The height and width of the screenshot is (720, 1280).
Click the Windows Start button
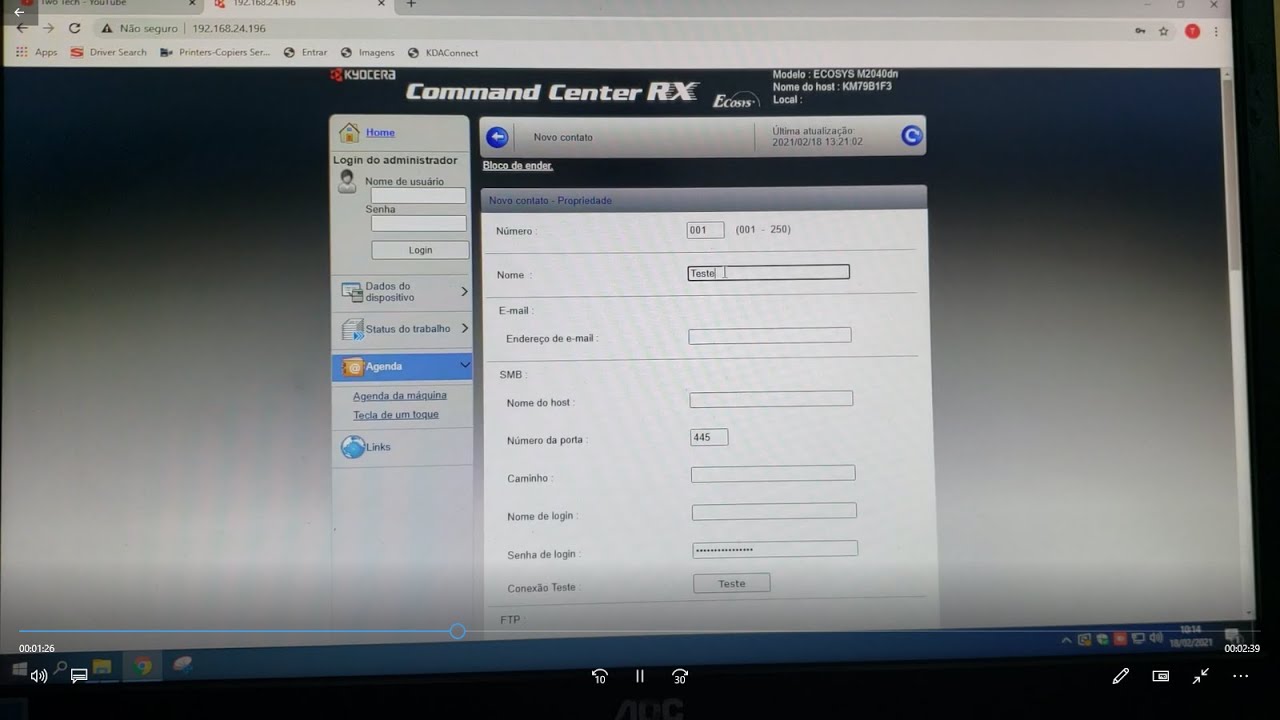(19, 667)
